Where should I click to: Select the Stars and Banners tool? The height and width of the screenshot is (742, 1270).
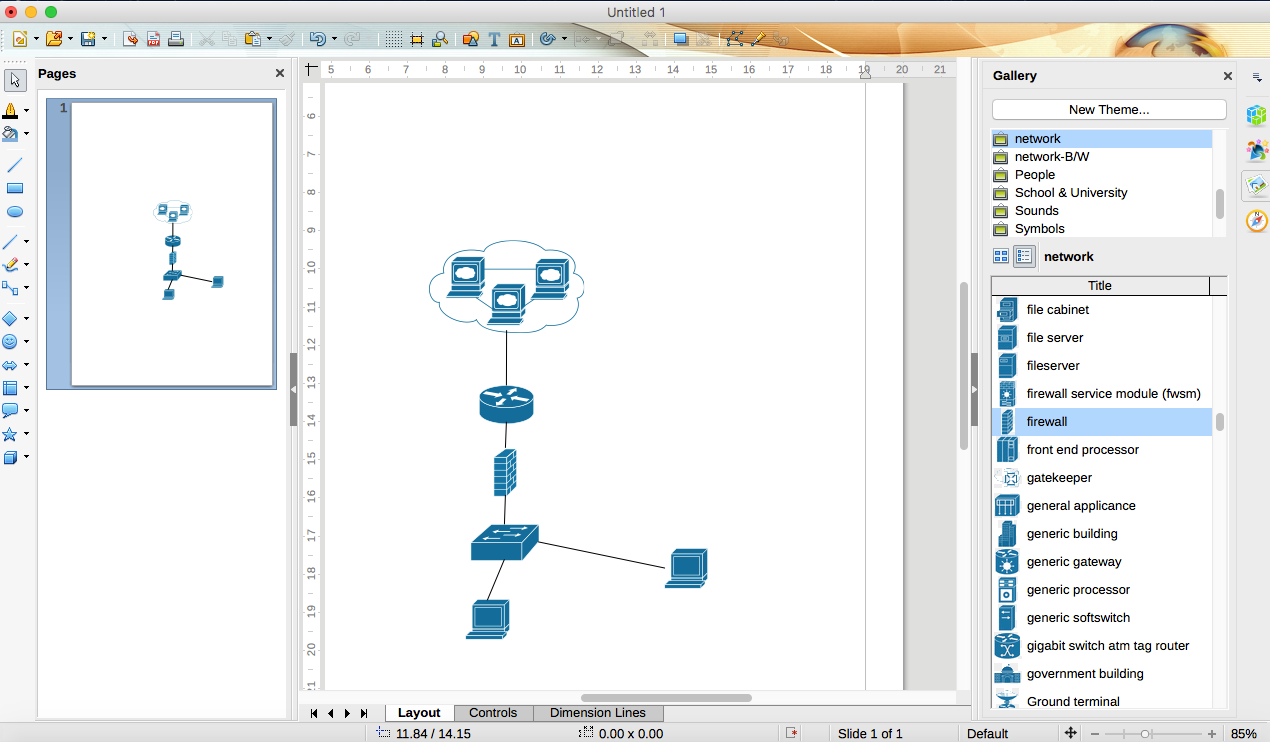[x=12, y=434]
